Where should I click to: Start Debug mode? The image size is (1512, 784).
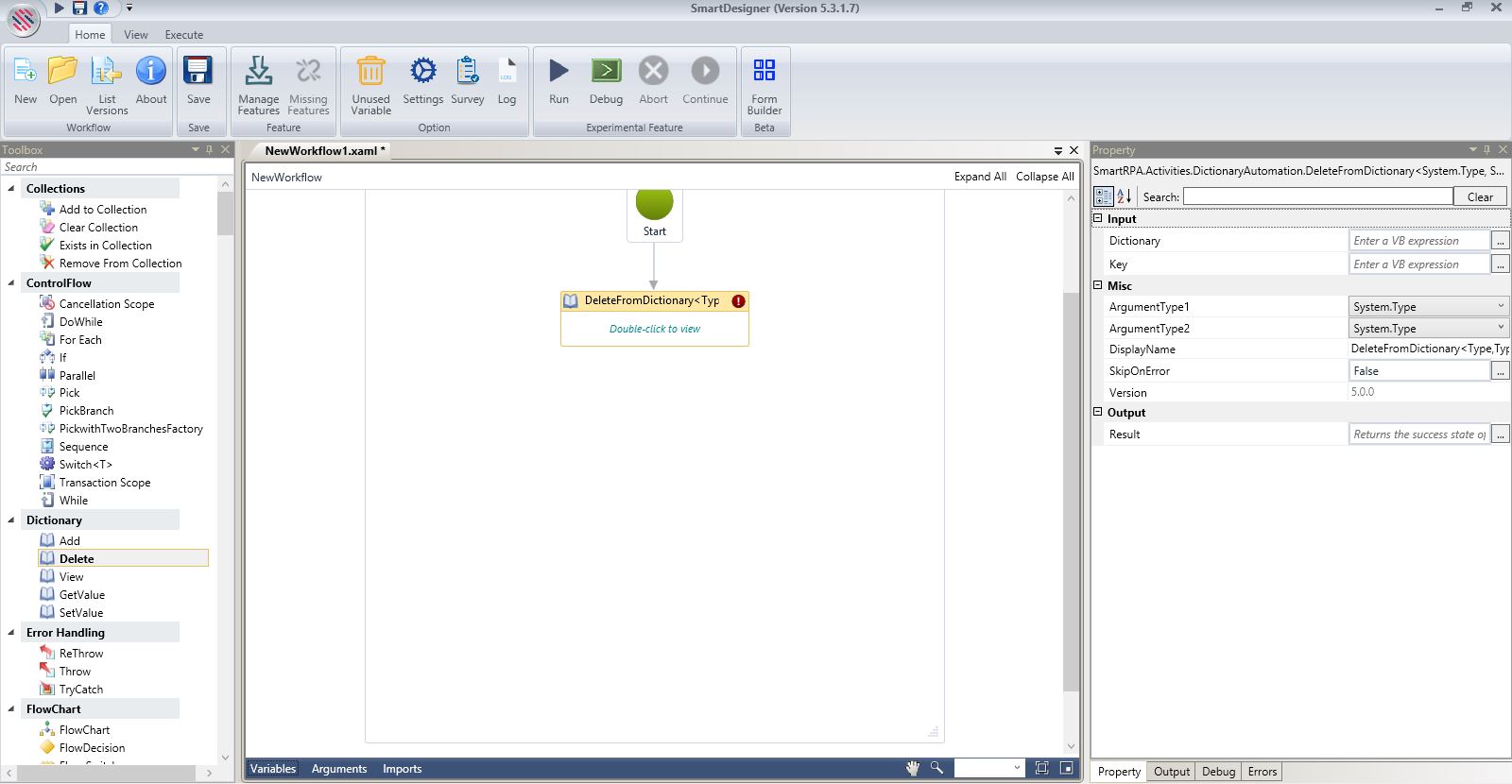pyautogui.click(x=606, y=72)
